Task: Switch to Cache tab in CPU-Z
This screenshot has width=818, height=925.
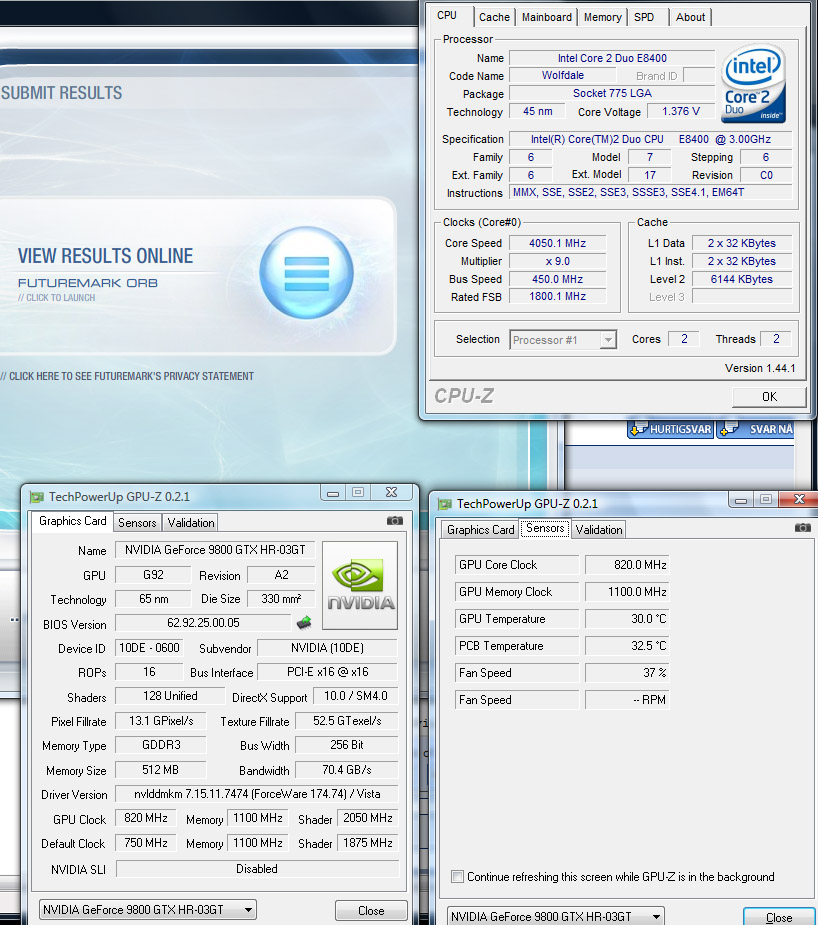Action: (494, 17)
